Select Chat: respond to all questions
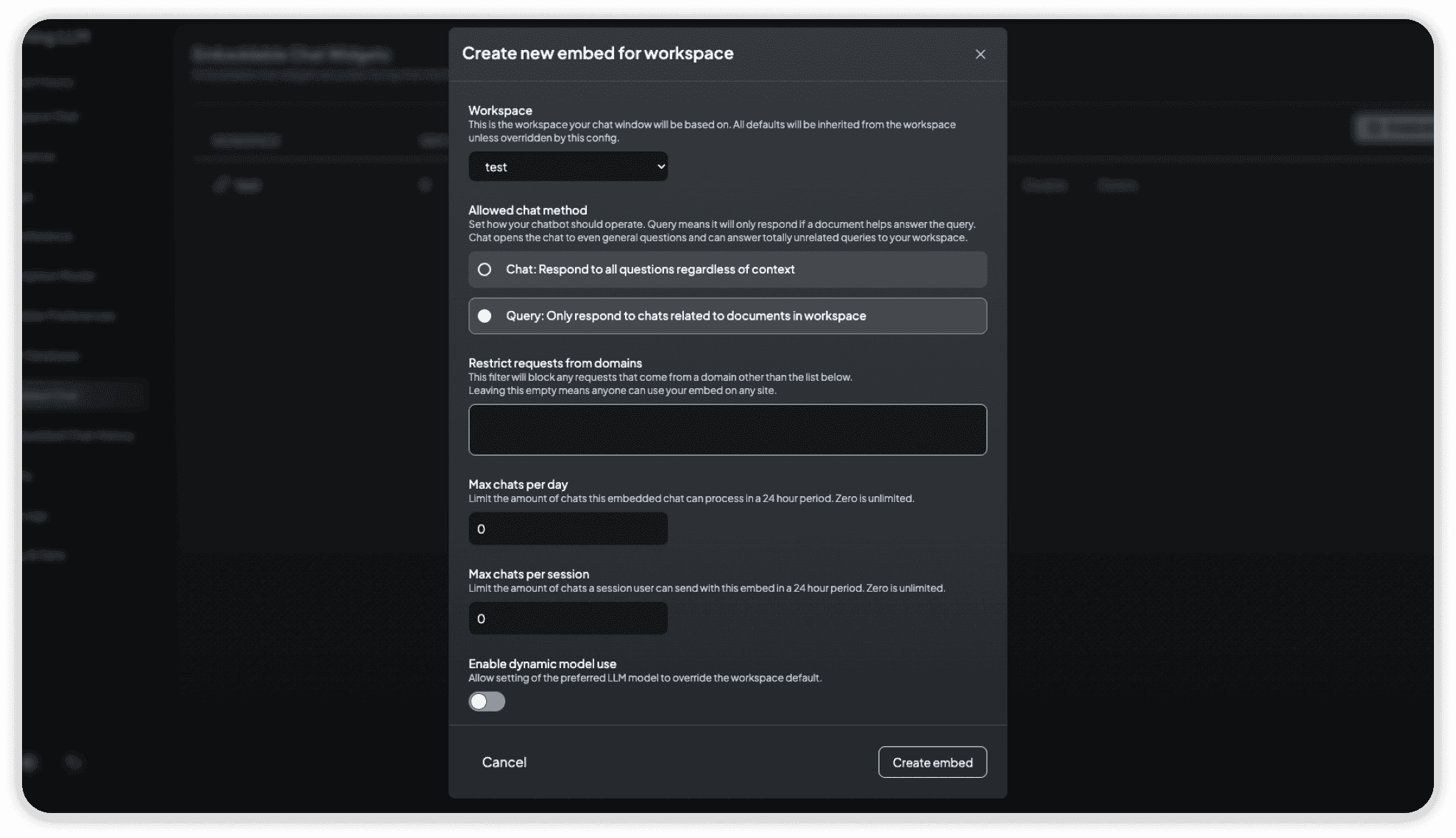The width and height of the screenshot is (1456, 838). [x=727, y=269]
